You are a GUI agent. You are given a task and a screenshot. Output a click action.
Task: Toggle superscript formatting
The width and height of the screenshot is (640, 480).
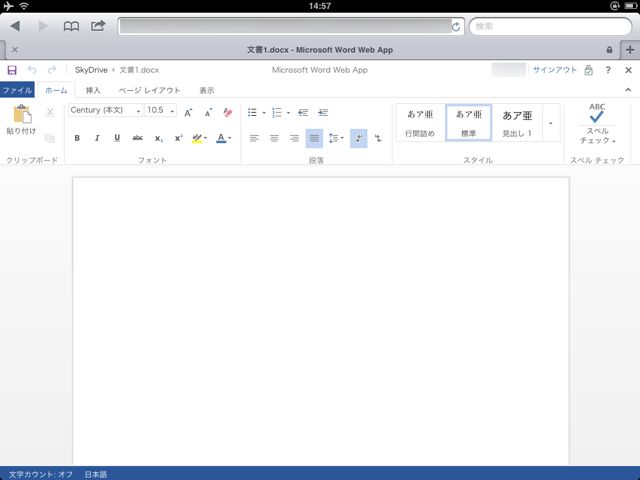point(178,138)
